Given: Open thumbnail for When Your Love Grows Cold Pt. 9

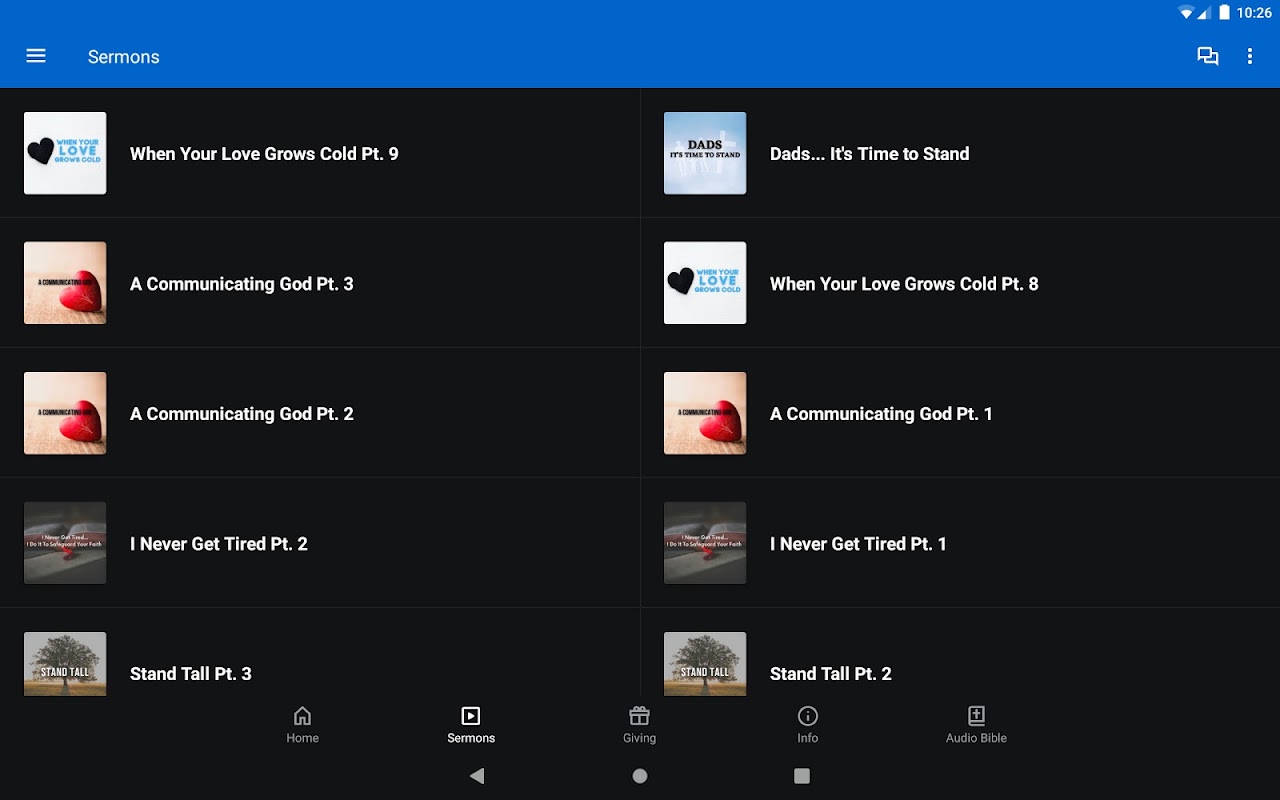Looking at the screenshot, I should (x=65, y=153).
